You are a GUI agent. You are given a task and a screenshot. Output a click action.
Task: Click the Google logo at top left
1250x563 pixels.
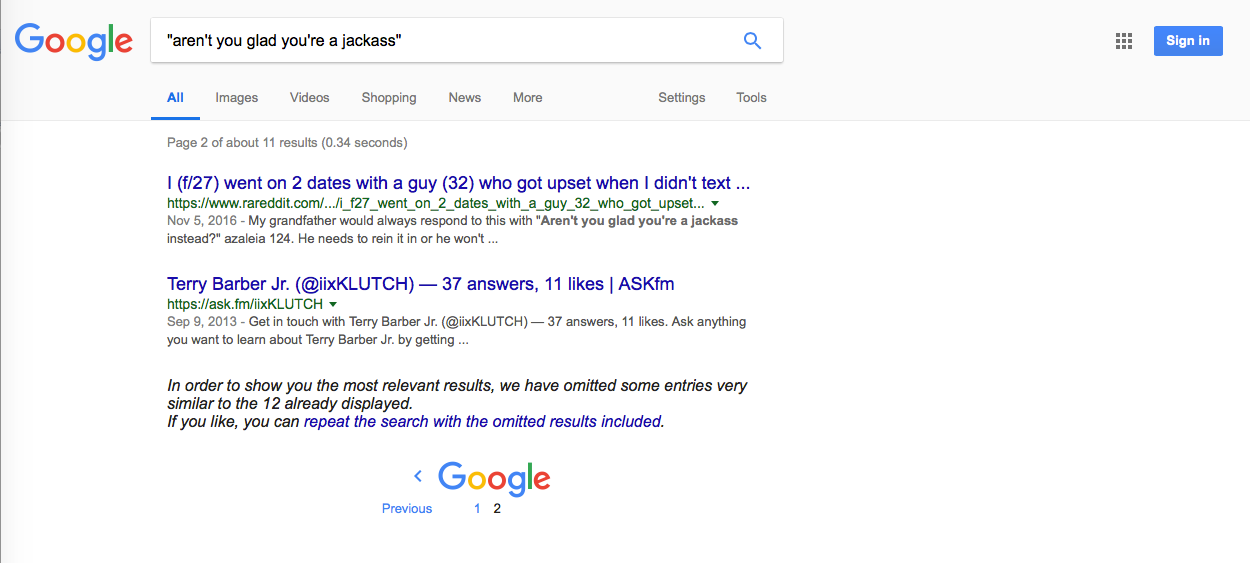[x=73, y=42]
